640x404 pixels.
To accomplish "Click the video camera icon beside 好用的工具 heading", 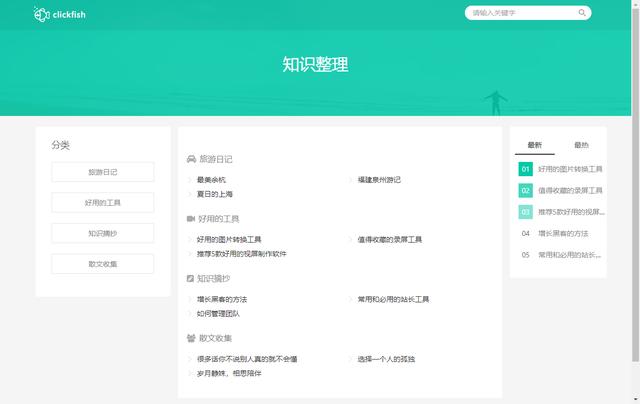I will [191, 219].
